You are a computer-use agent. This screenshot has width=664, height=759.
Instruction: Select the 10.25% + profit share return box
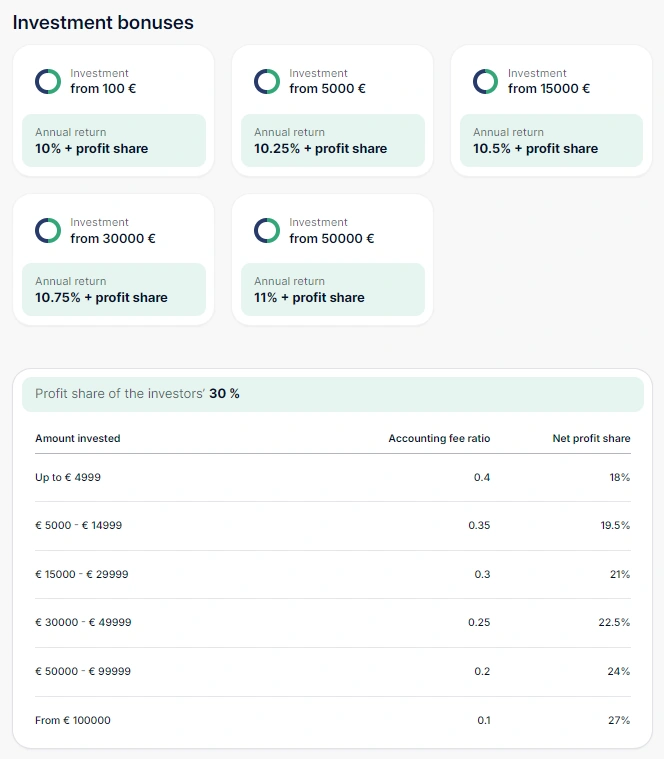[x=333, y=140]
